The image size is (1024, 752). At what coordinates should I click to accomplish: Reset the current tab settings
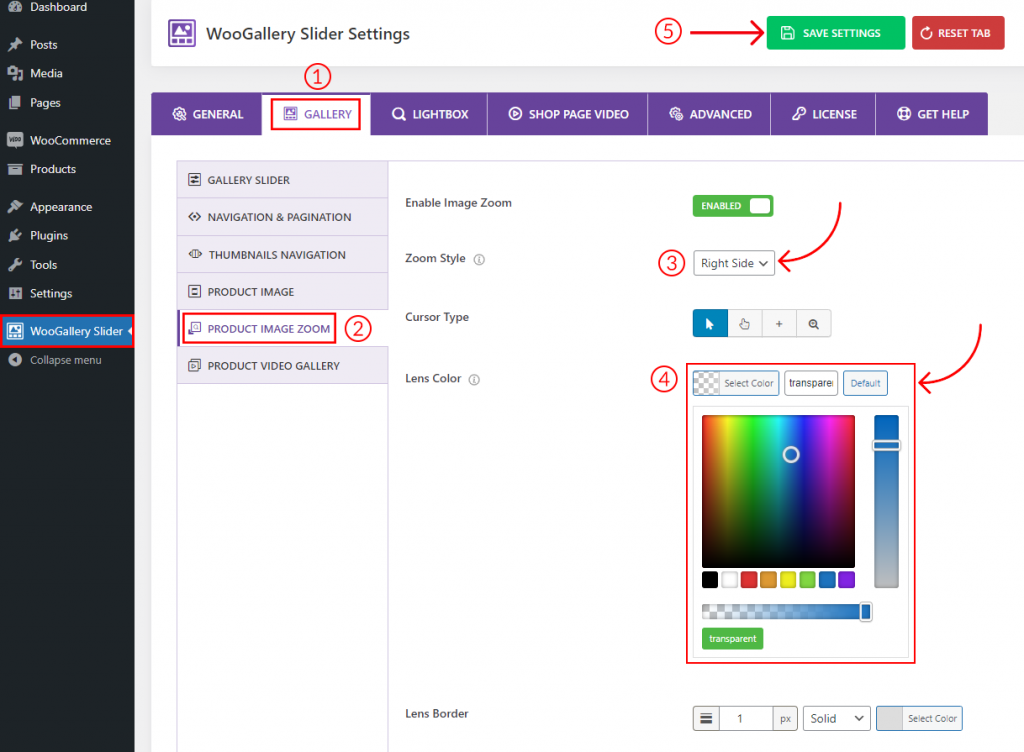click(x=957, y=33)
